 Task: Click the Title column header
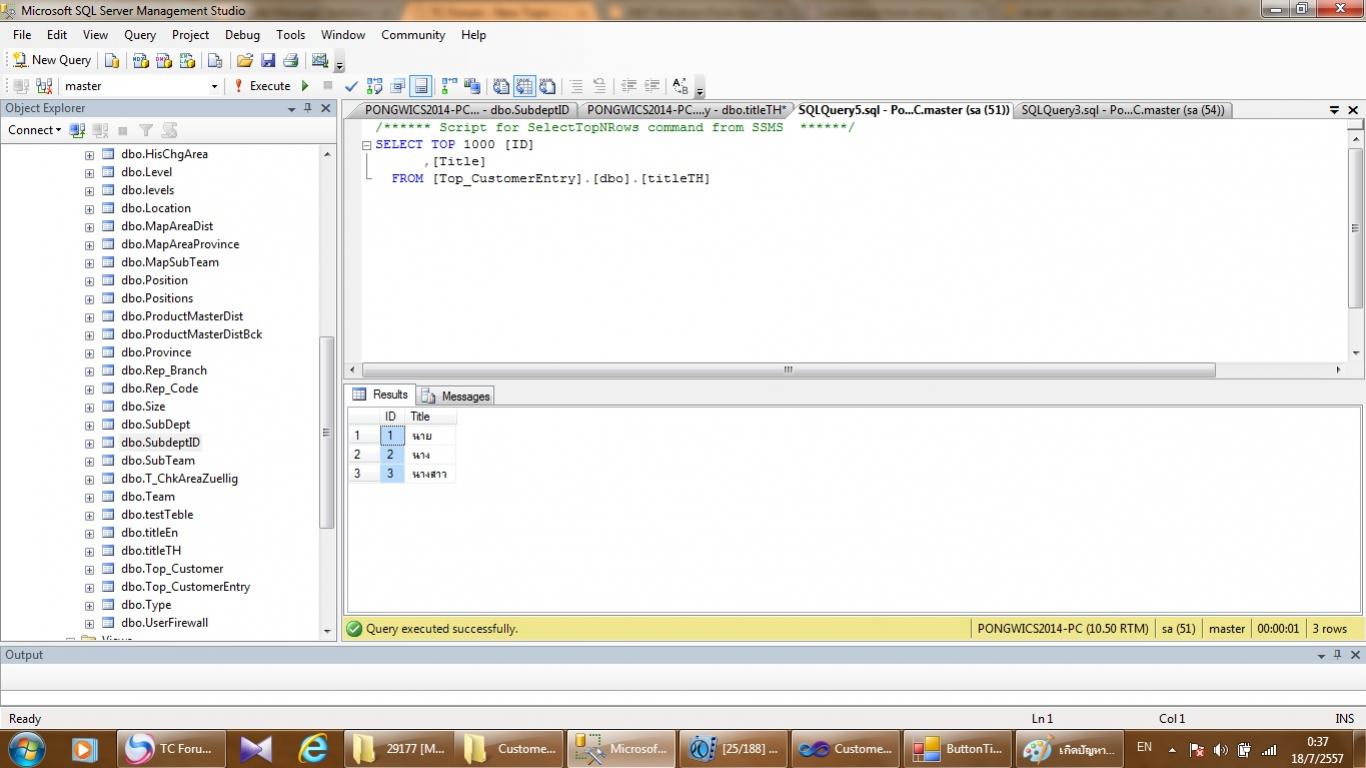pyautogui.click(x=431, y=417)
